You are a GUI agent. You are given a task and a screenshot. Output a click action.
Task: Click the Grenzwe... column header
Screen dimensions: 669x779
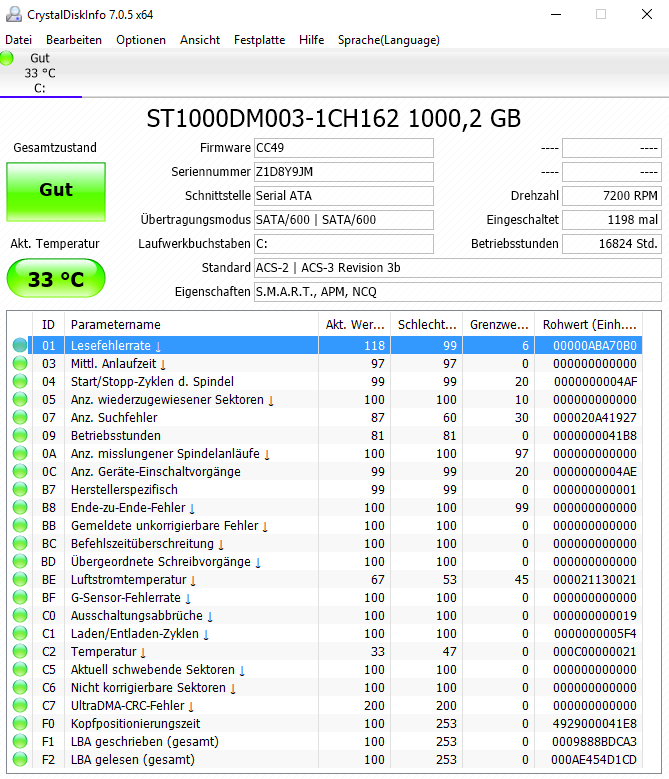pos(499,324)
